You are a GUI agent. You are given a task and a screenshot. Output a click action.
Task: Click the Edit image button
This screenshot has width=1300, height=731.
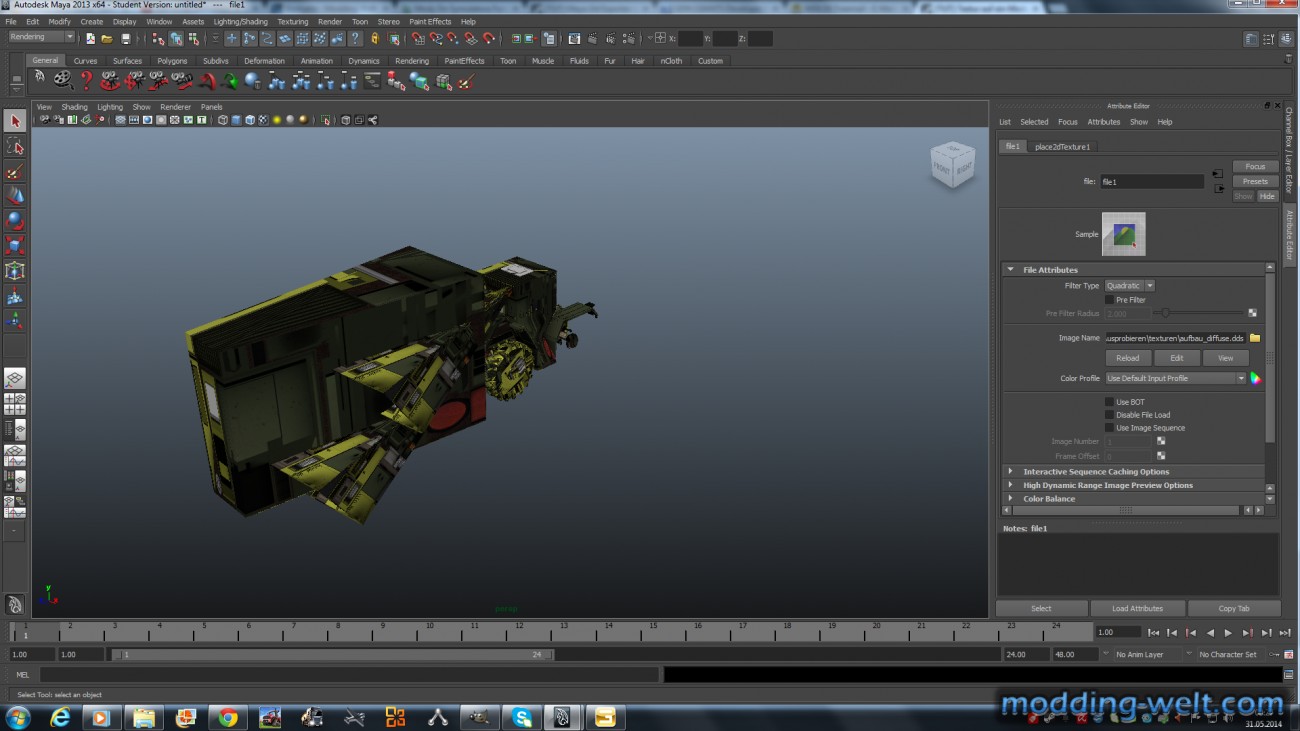pyautogui.click(x=1177, y=358)
